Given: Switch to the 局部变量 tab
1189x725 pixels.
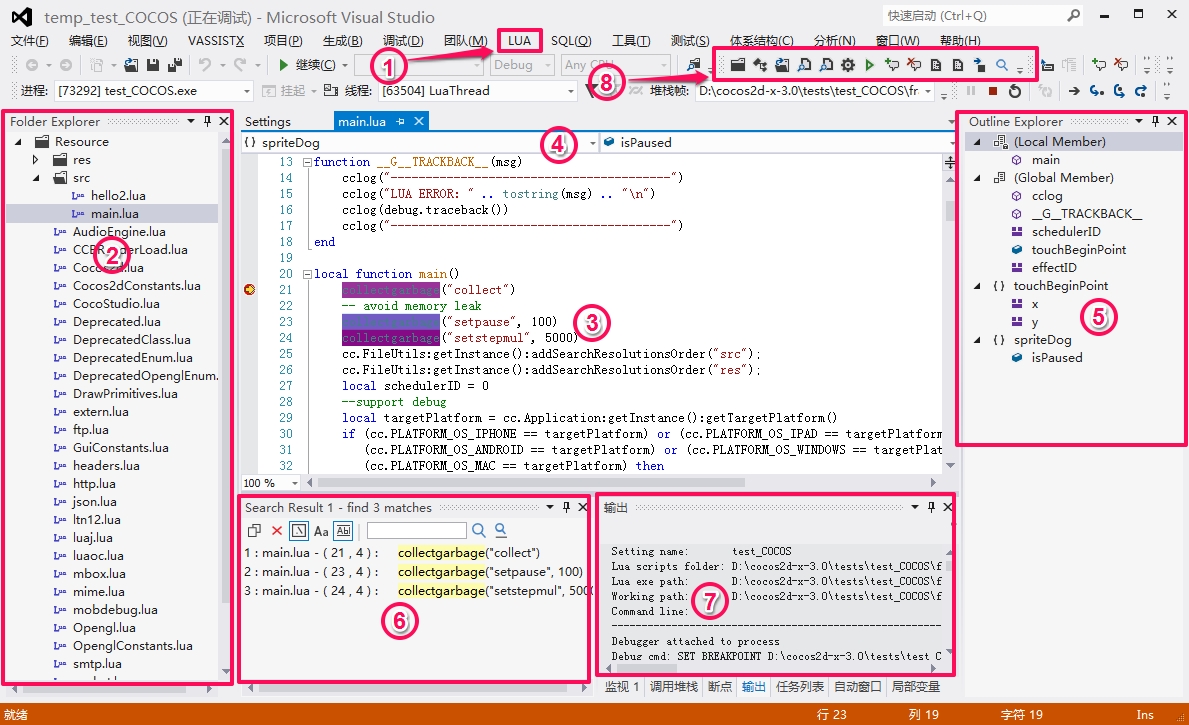Looking at the screenshot, I should (x=916, y=686).
